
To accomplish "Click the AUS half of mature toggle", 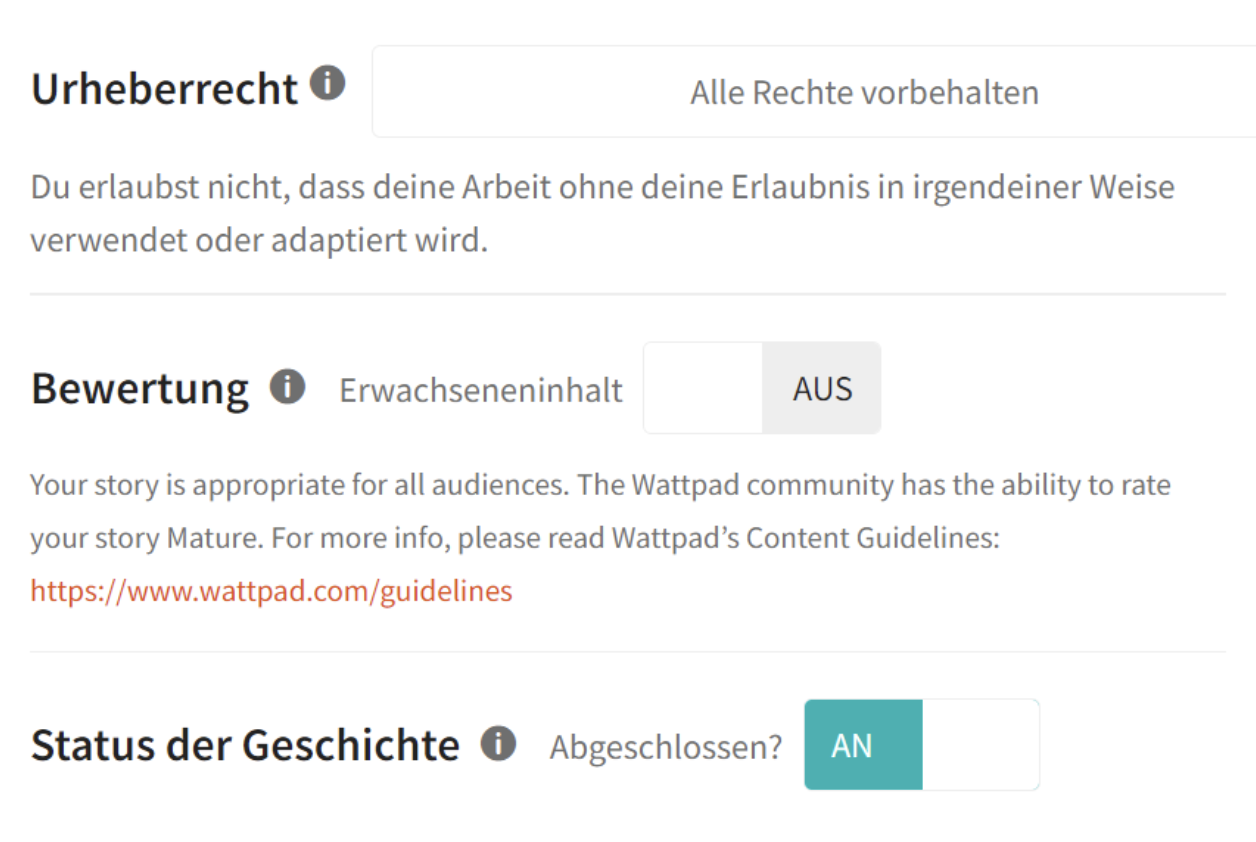I will click(x=822, y=388).
